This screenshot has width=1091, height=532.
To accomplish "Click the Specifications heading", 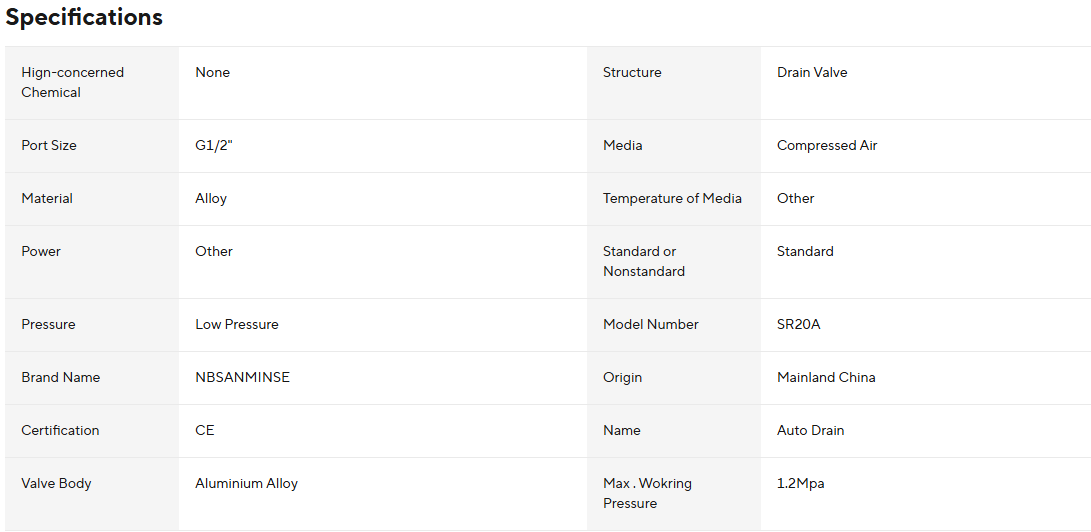I will click(x=84, y=18).
